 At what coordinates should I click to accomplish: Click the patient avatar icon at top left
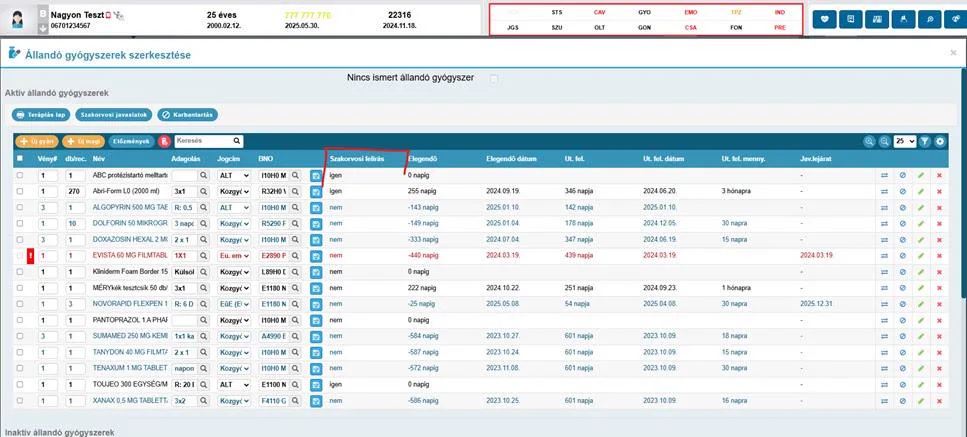(17, 20)
